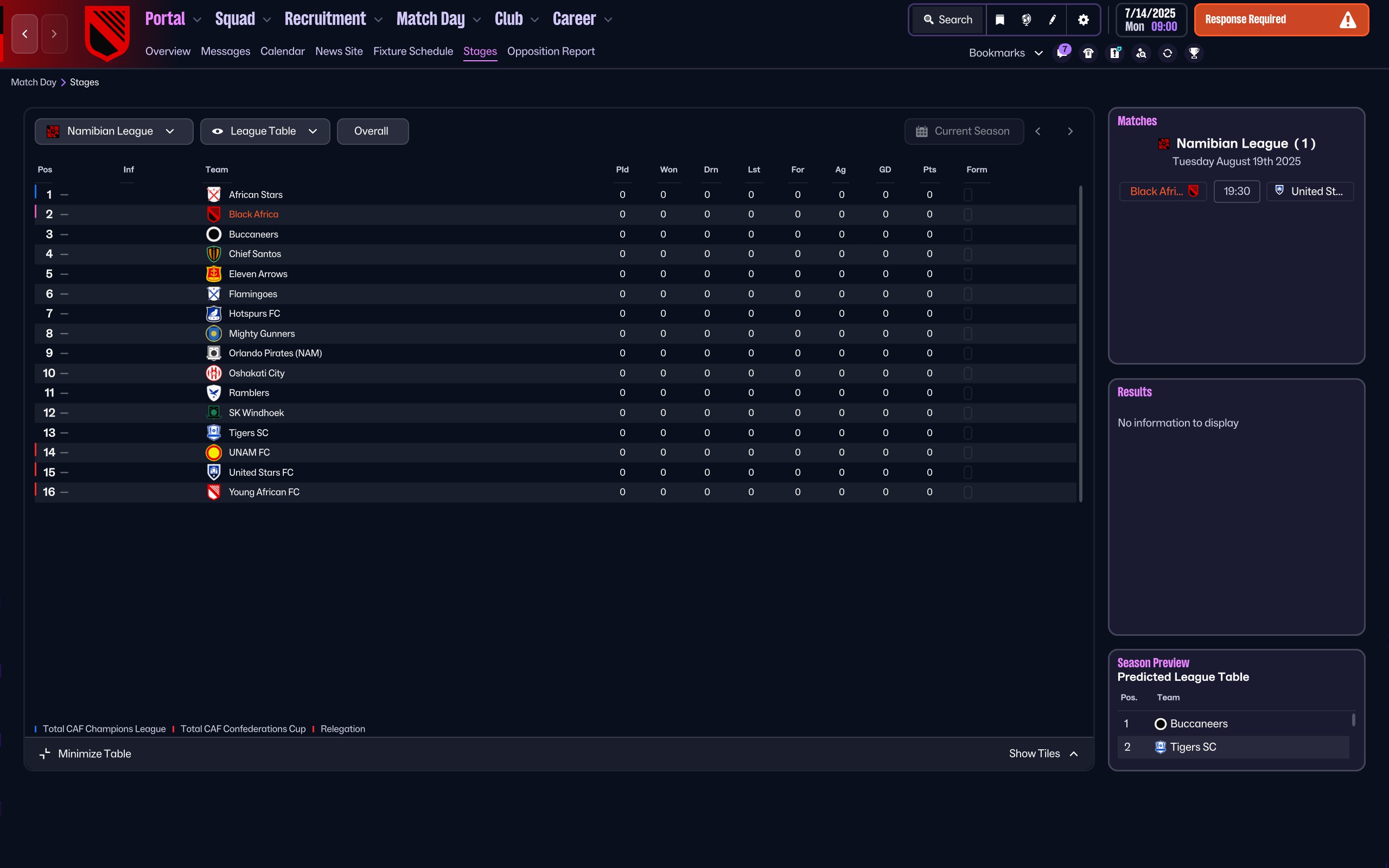
Task: Go to previous season arrow
Action: click(1038, 131)
